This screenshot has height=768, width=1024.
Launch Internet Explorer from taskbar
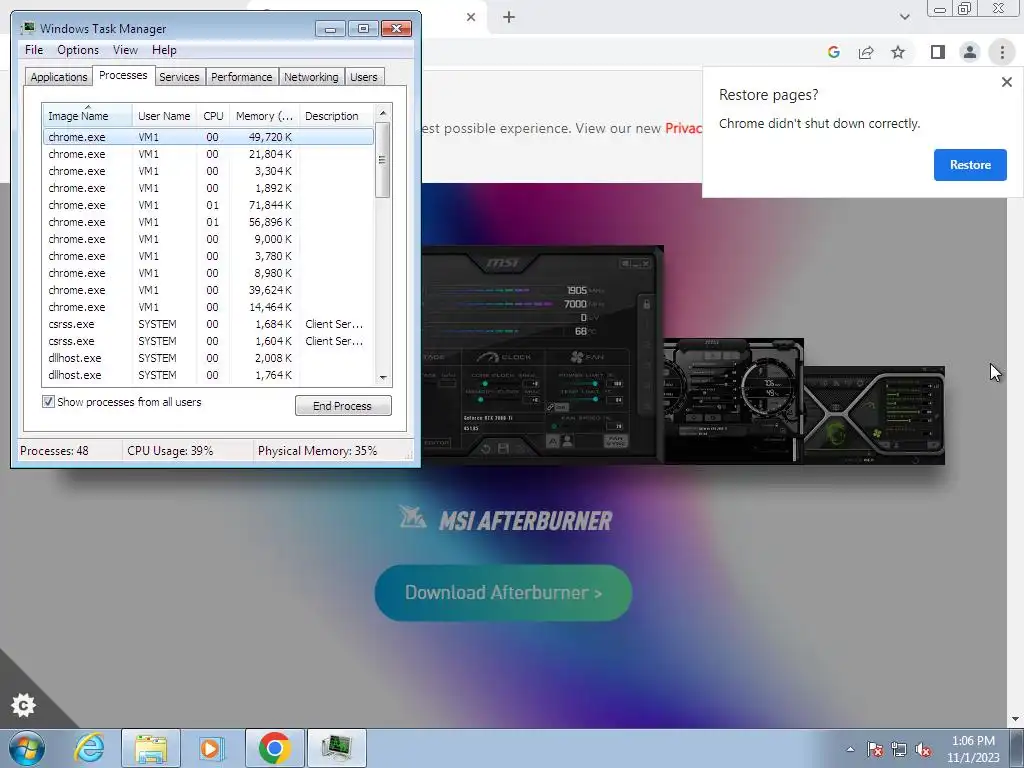pyautogui.click(x=89, y=748)
